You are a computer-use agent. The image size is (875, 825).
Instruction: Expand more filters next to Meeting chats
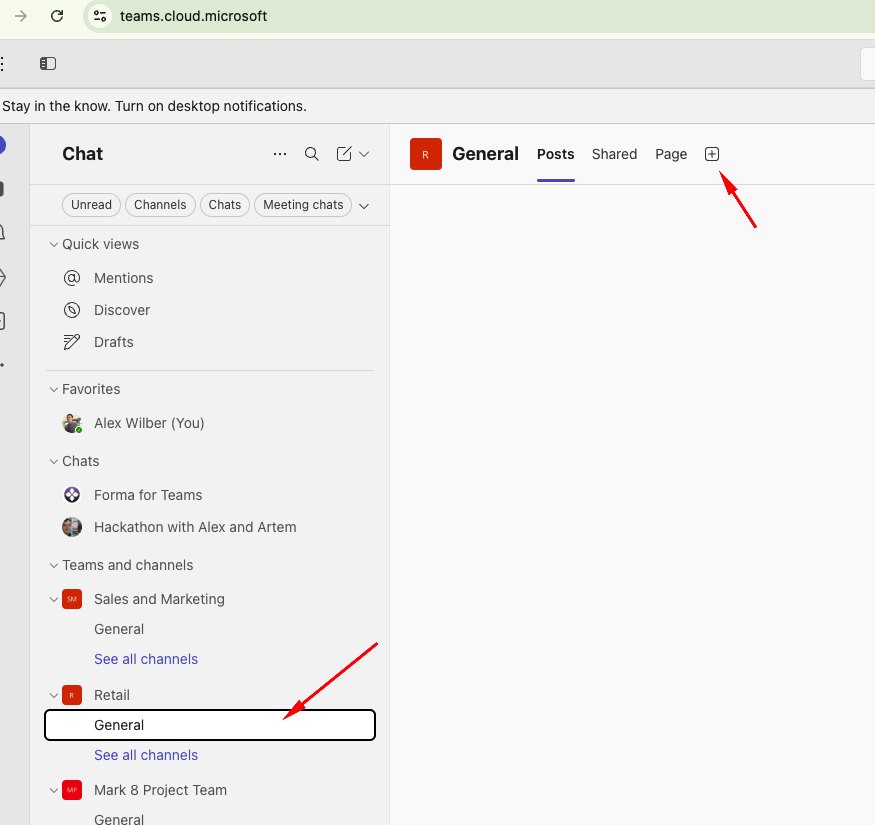click(x=364, y=206)
